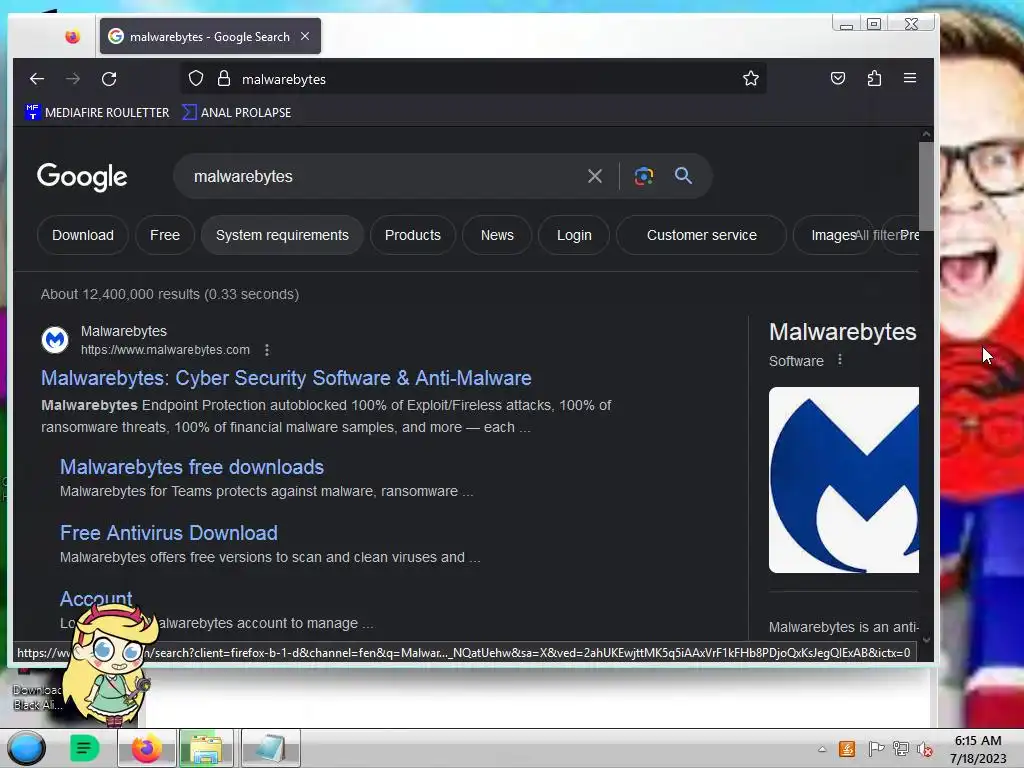Open Malwarebytes result favicon

point(55,340)
